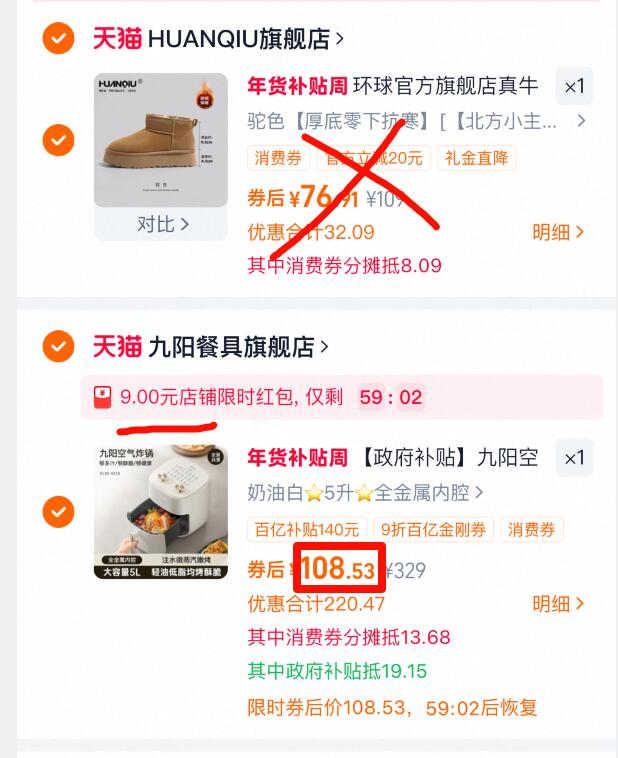Uncheck the HUANQIU旗舰店 store checkbox
Screen dimensions: 618x758
(58, 38)
